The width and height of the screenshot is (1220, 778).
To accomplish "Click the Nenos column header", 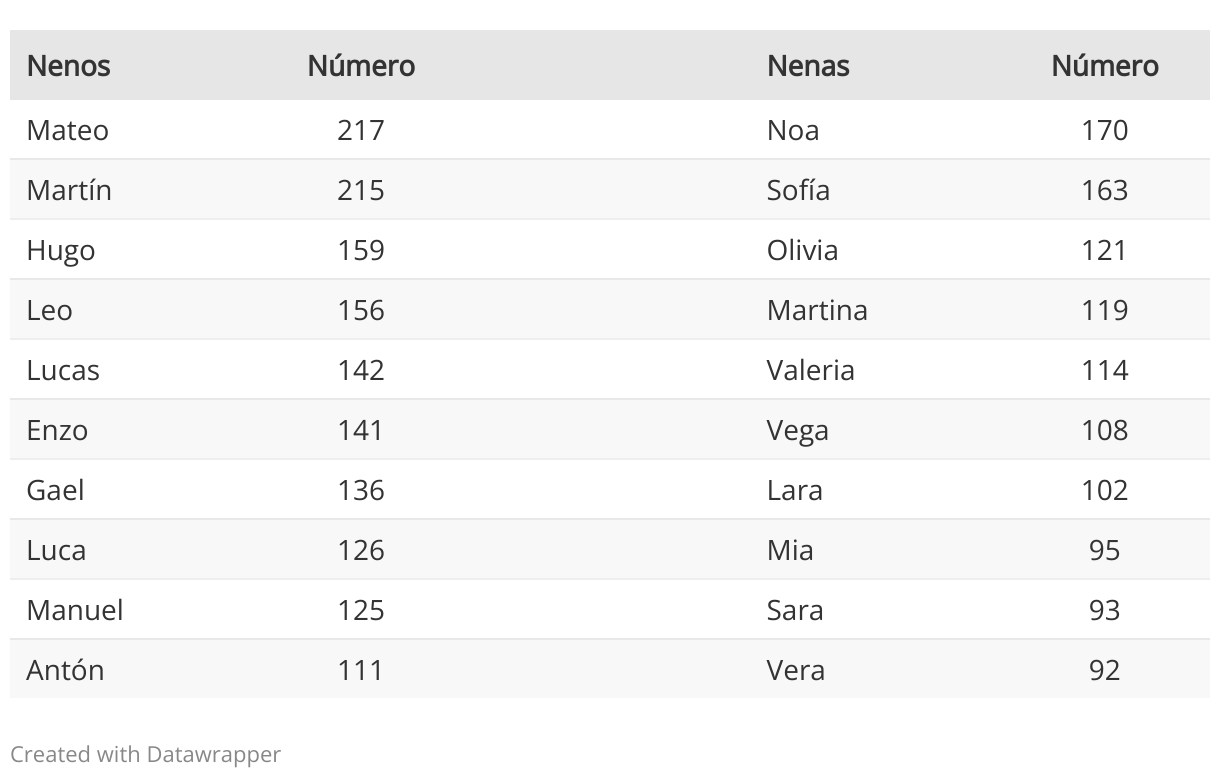I will pos(68,66).
